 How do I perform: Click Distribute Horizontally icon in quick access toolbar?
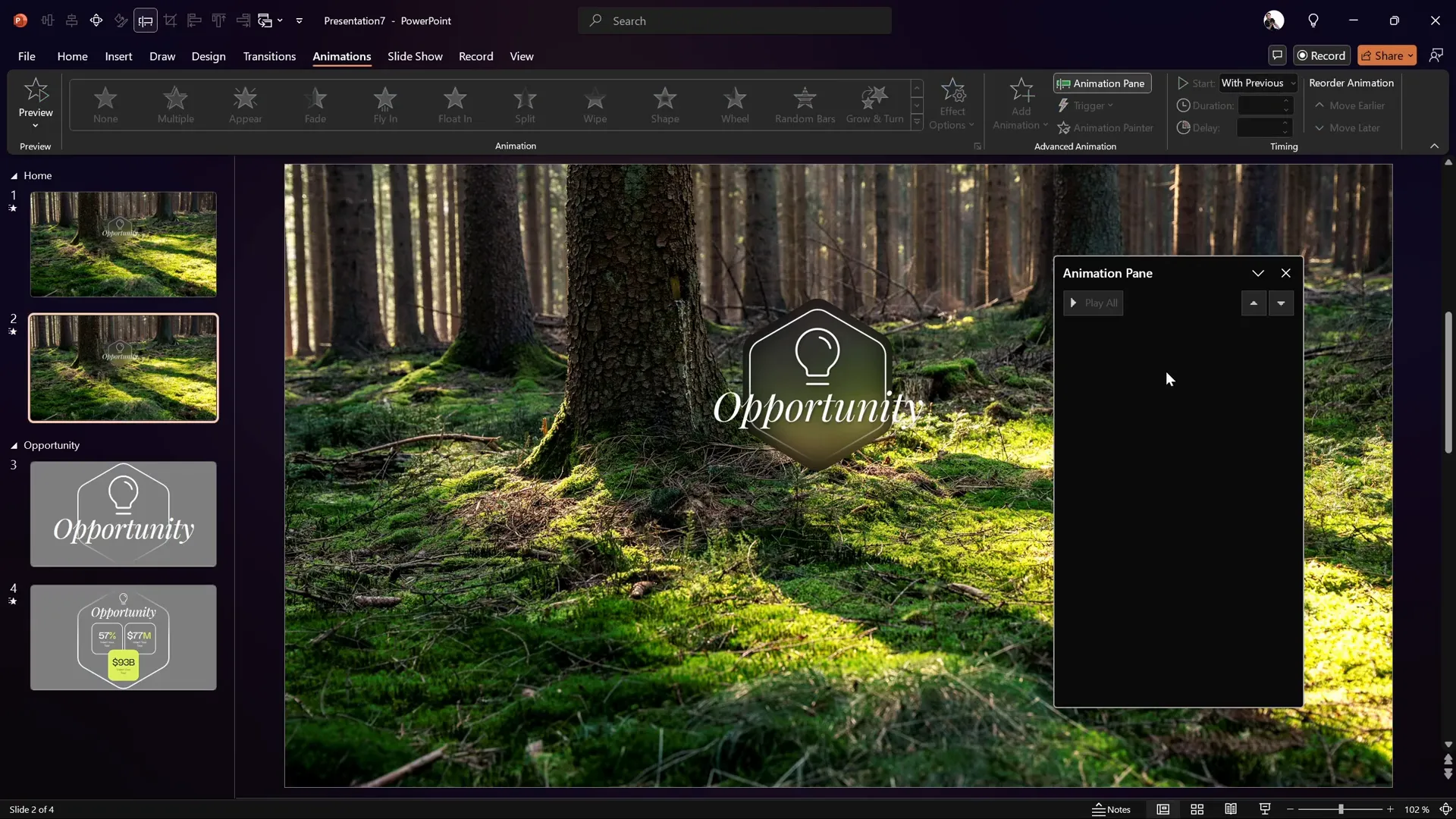tap(47, 20)
